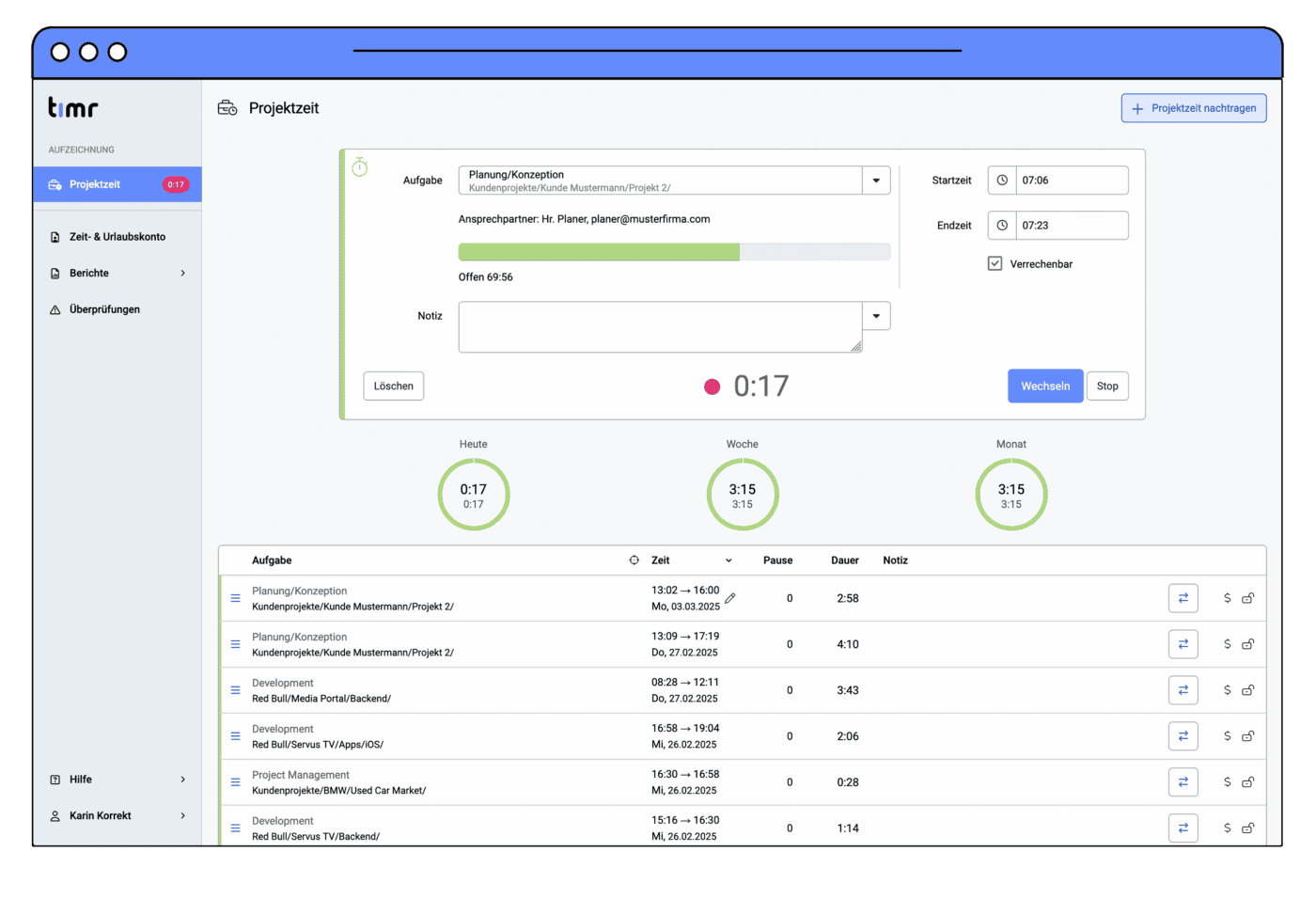Toggle the lock icon on the 3:43 Development entry
Image resolution: width=1316 pixels, height=899 pixels.
(1247, 690)
